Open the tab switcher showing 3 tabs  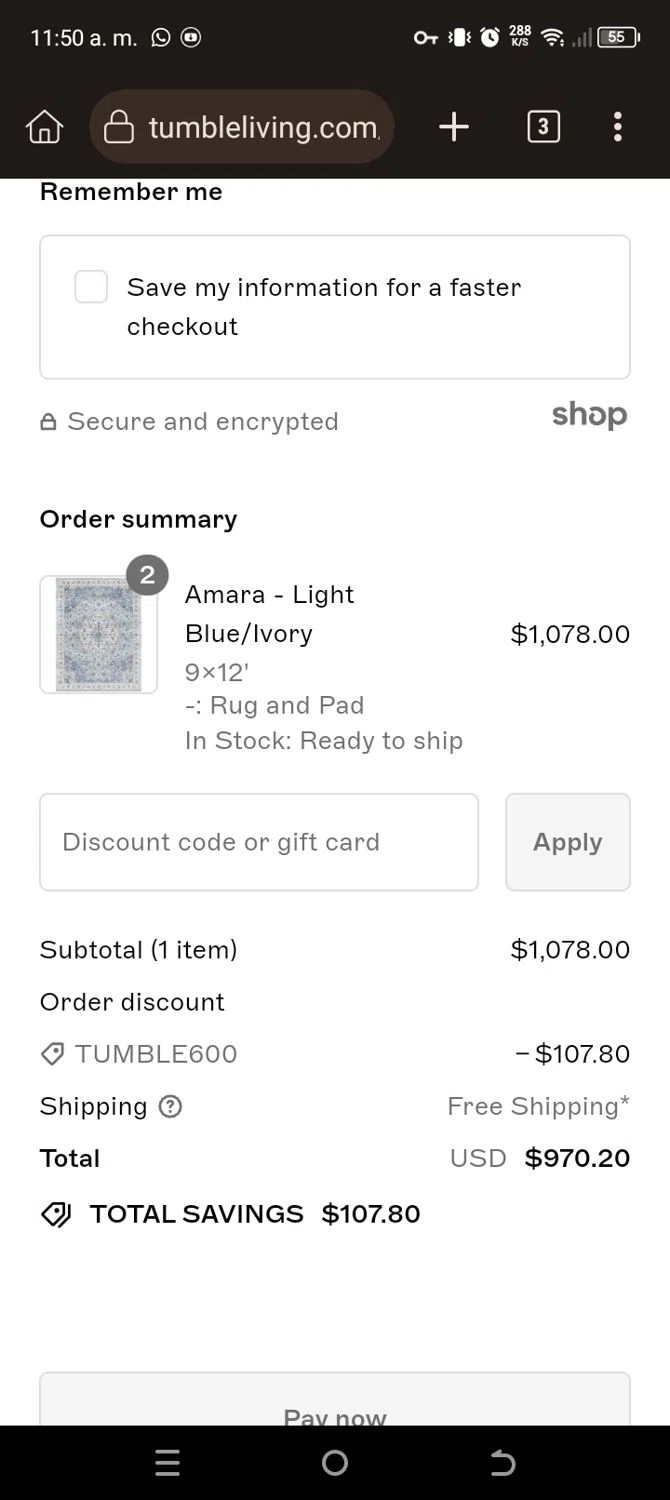coord(543,127)
